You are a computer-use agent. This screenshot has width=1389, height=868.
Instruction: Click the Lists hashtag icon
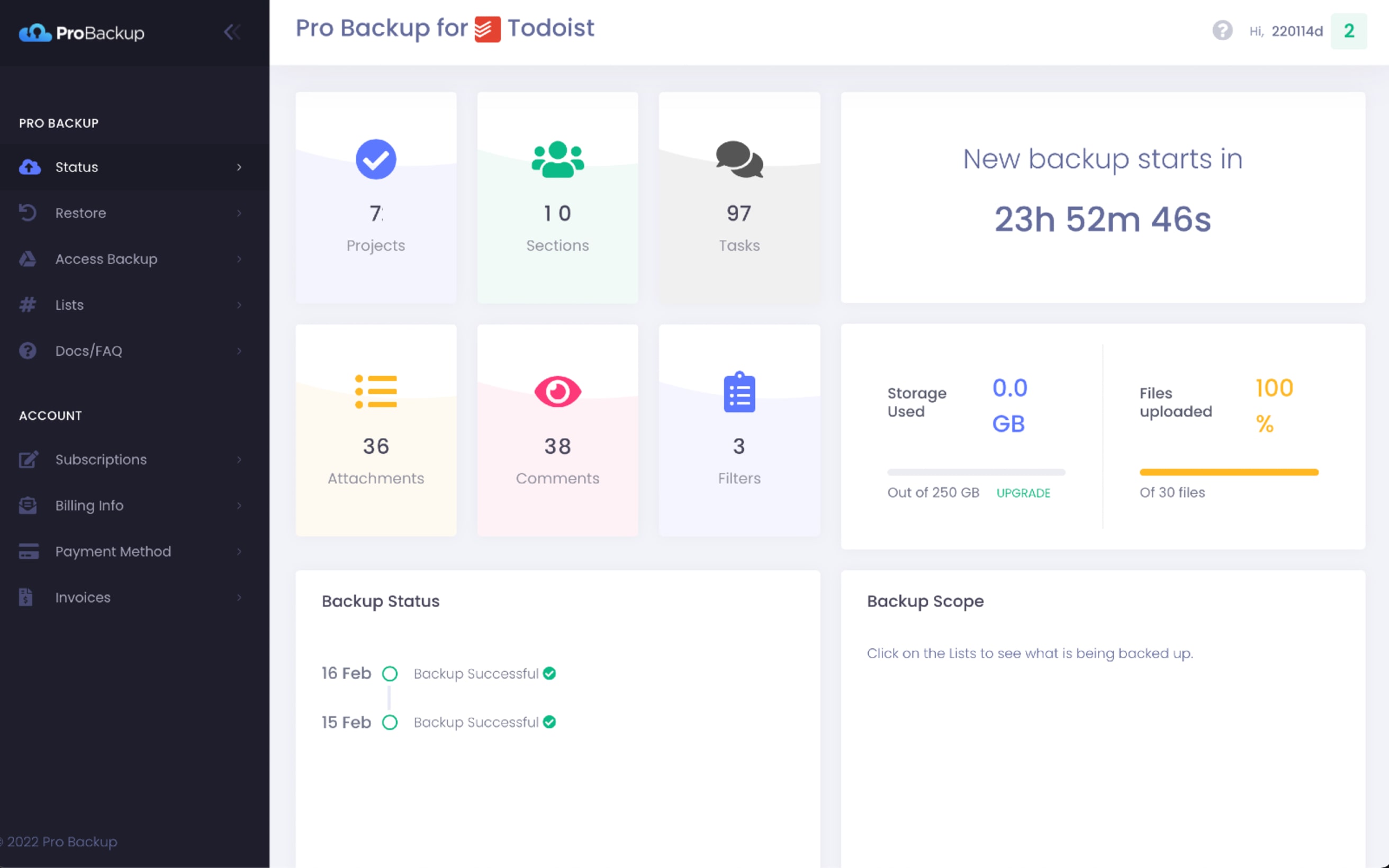click(27, 305)
